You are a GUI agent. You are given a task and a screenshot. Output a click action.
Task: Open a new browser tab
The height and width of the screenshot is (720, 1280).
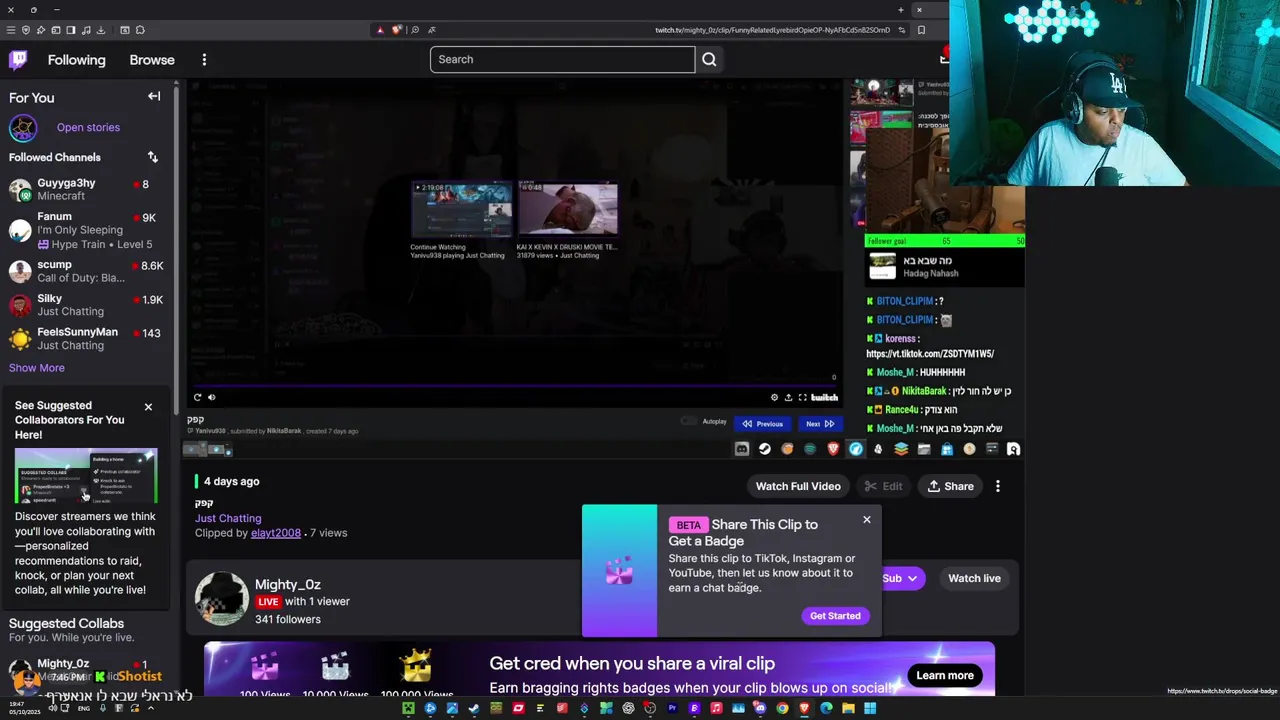click(900, 10)
